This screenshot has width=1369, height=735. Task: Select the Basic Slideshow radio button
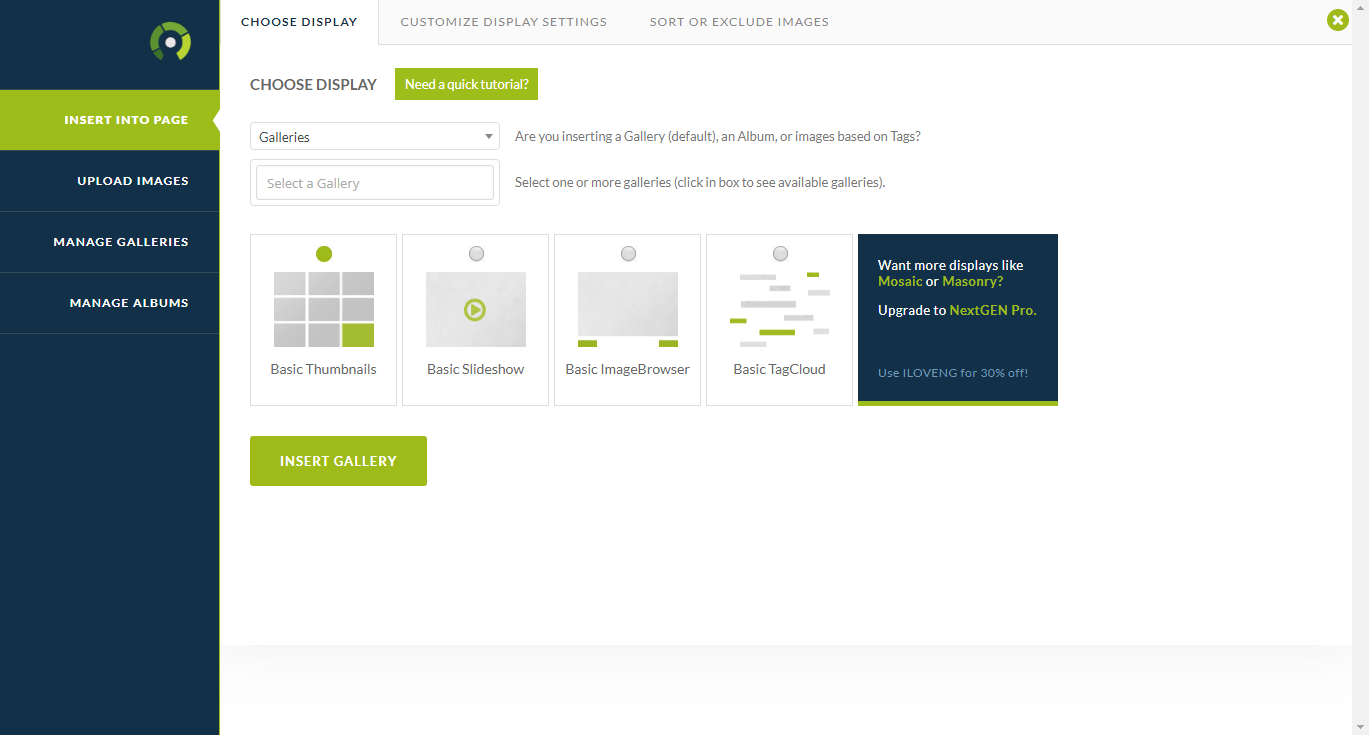click(476, 254)
